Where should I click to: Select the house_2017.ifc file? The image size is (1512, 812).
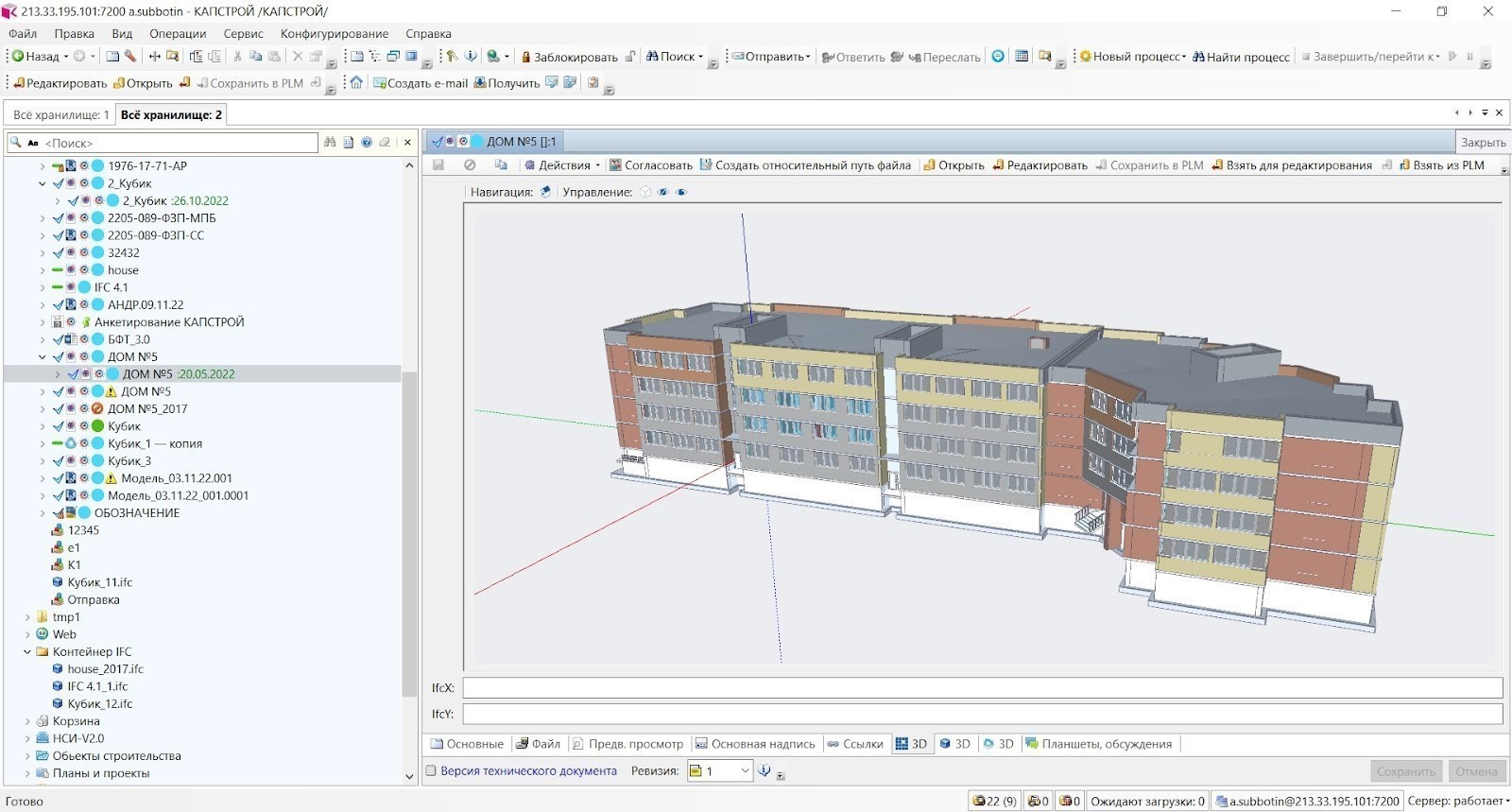tap(105, 669)
